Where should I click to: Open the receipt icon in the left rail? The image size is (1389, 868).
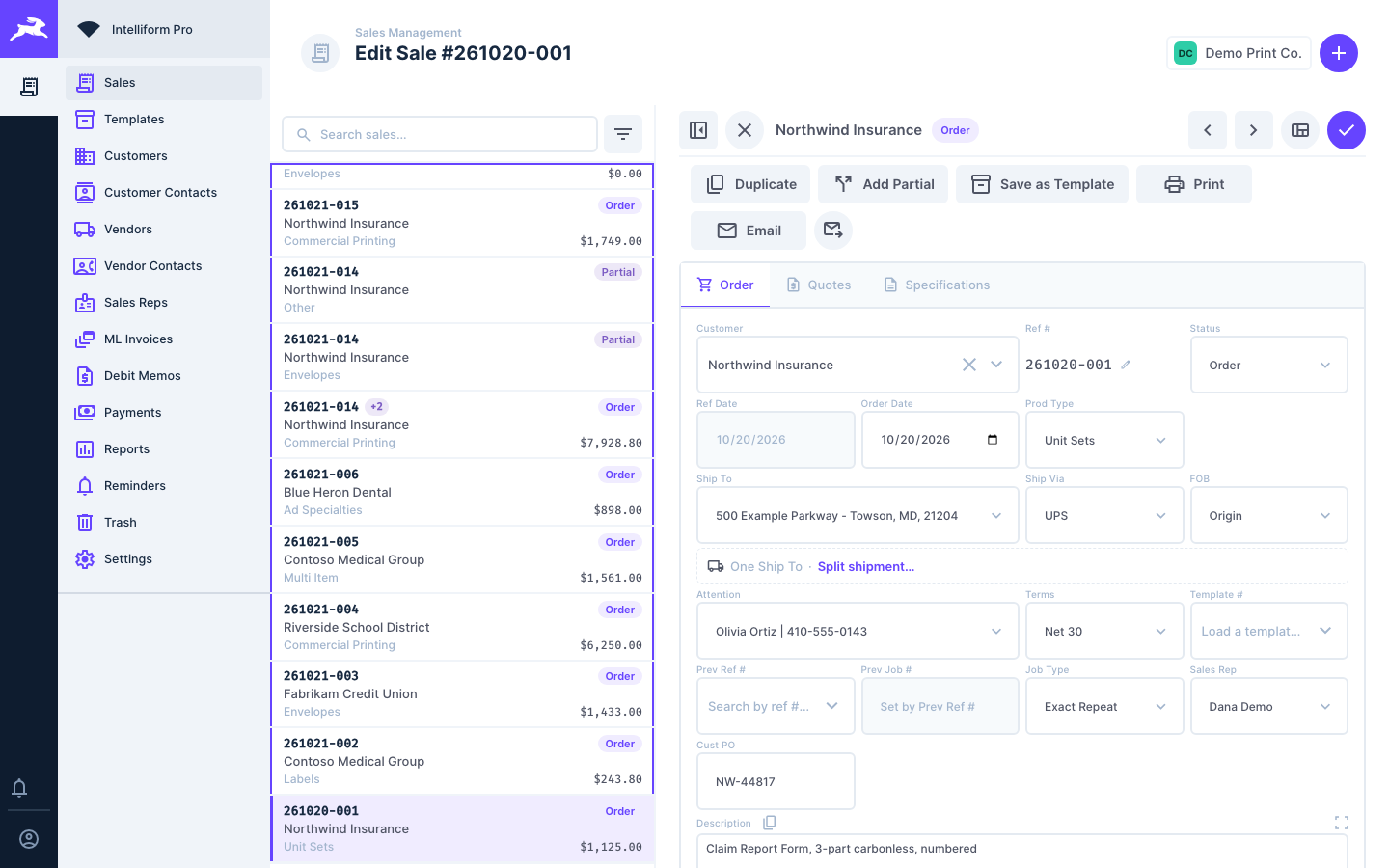click(29, 87)
